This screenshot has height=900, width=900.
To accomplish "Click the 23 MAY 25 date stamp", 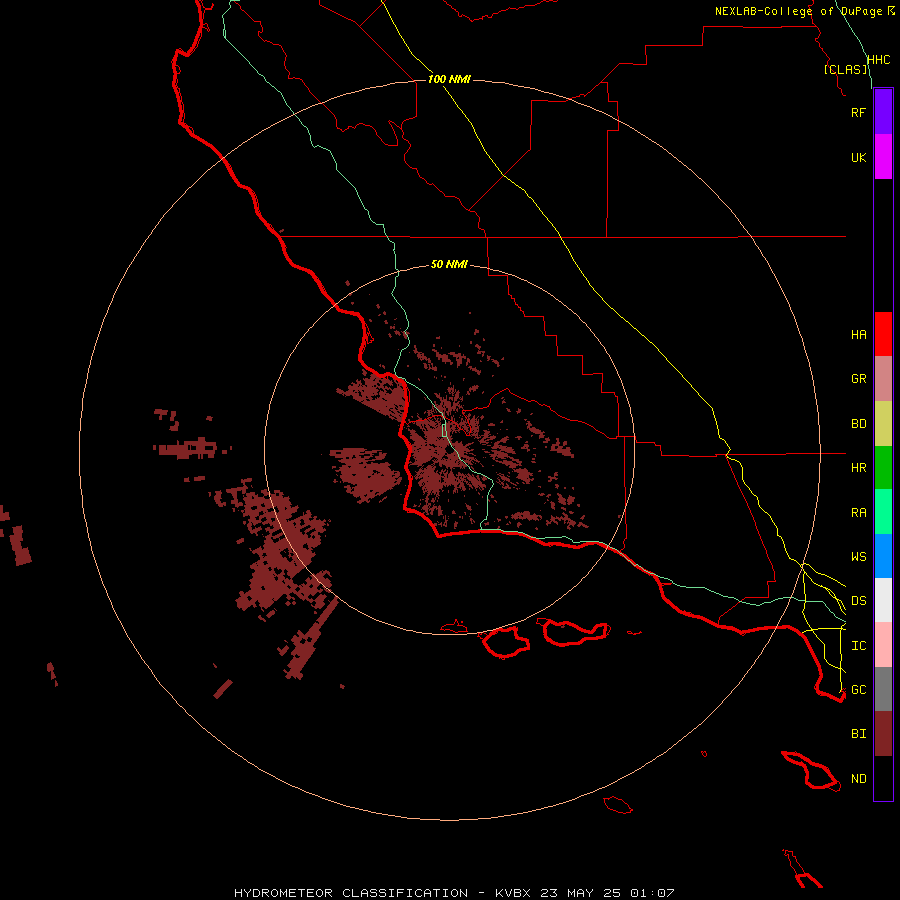I will (581, 893).
